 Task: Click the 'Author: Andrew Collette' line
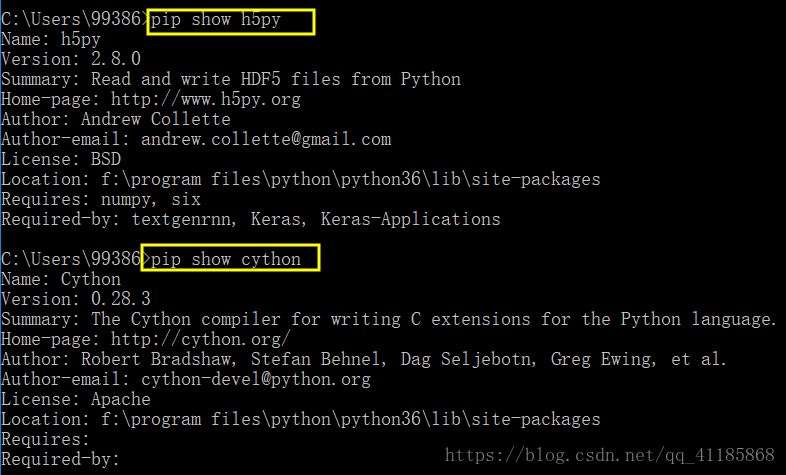(x=116, y=119)
